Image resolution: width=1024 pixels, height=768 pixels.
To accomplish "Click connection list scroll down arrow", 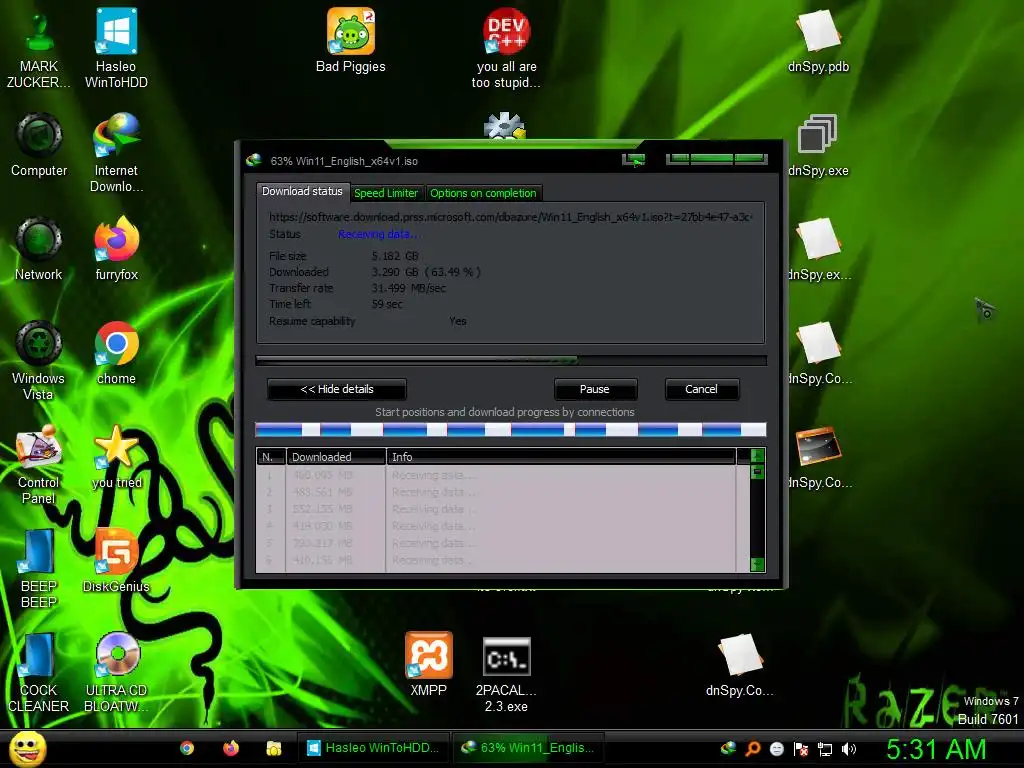I will (x=758, y=564).
